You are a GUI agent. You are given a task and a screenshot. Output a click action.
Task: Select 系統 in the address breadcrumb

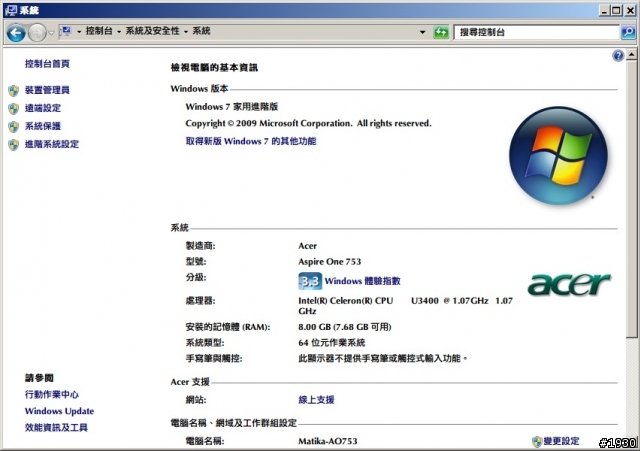click(x=201, y=31)
